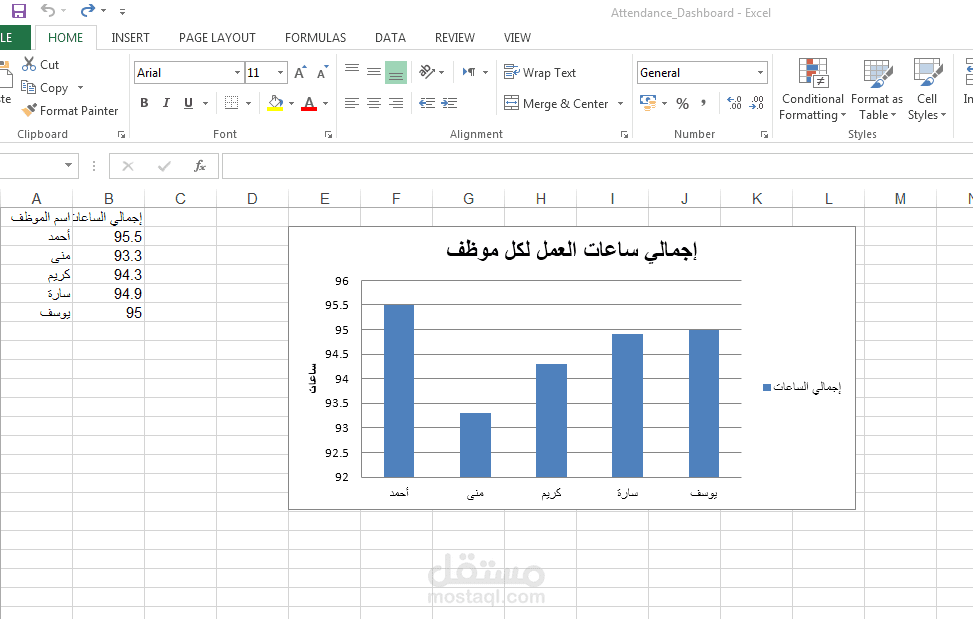Open the font color palette arrow
The width and height of the screenshot is (973, 619).
click(325, 103)
